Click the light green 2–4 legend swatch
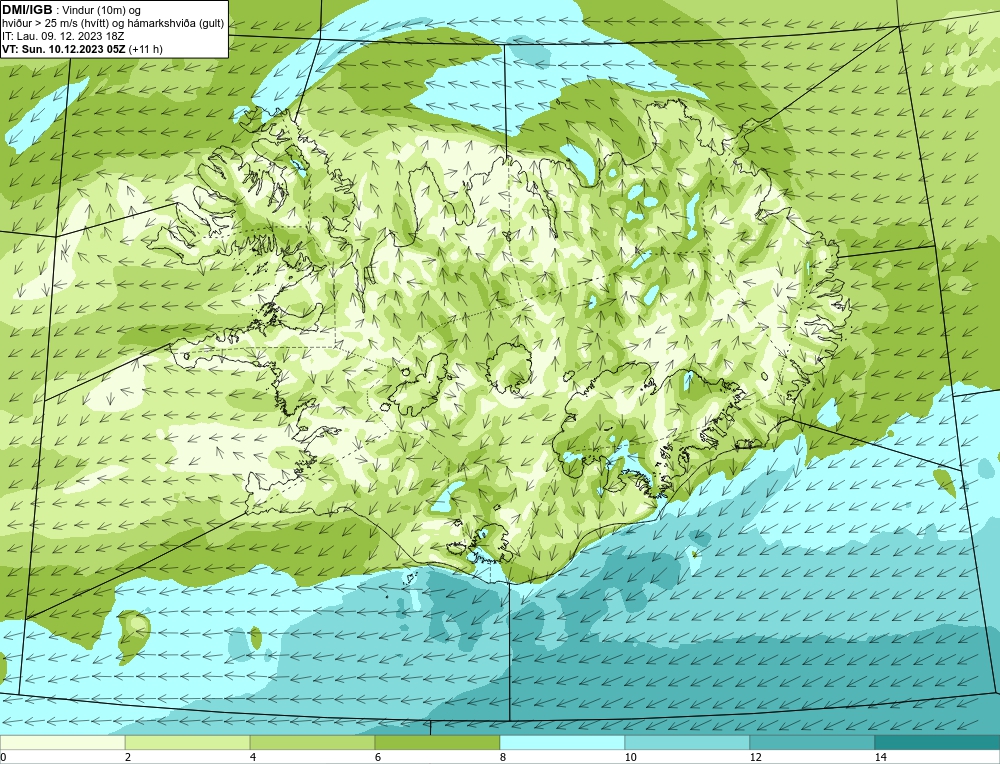Viewport: 1000px width, 764px height. (x=188, y=742)
